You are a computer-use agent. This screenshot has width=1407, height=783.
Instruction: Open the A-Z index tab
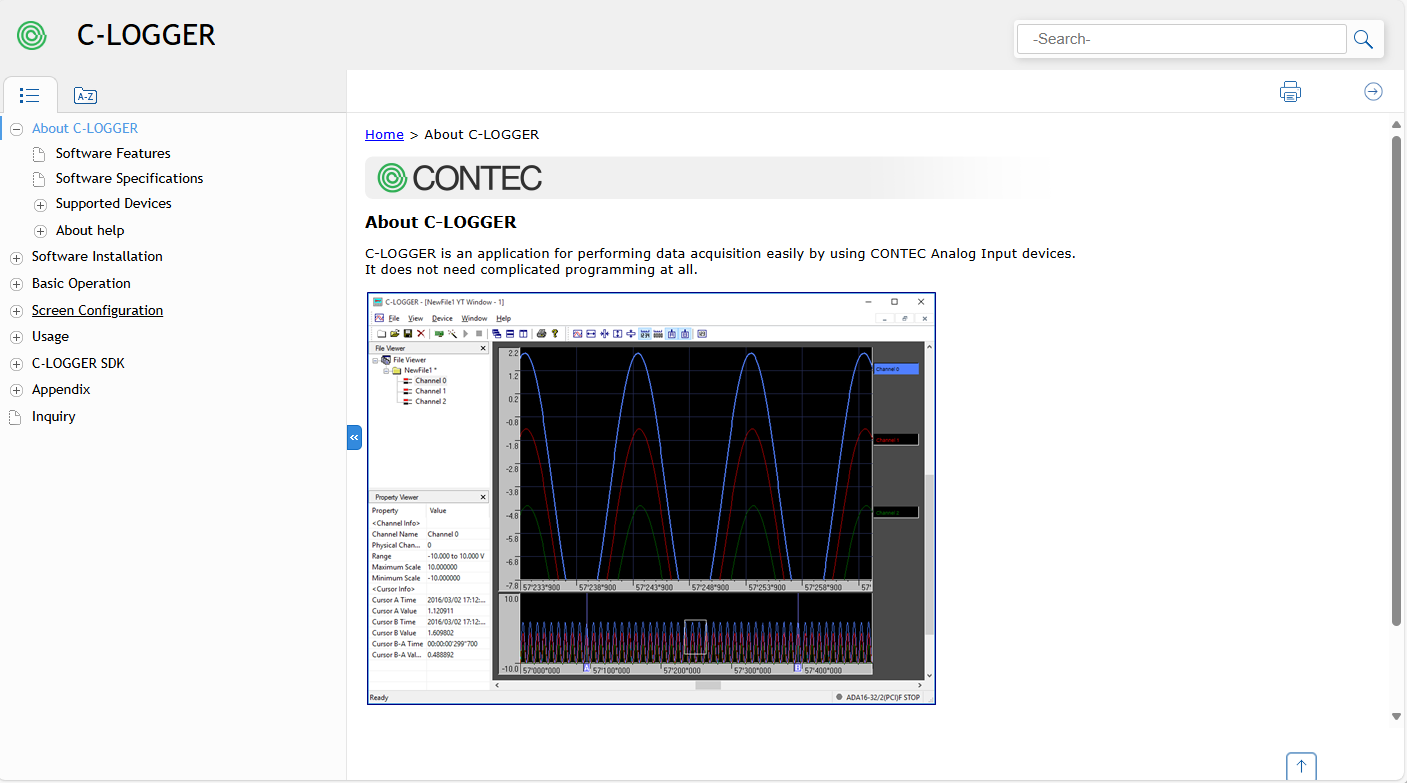click(x=85, y=96)
